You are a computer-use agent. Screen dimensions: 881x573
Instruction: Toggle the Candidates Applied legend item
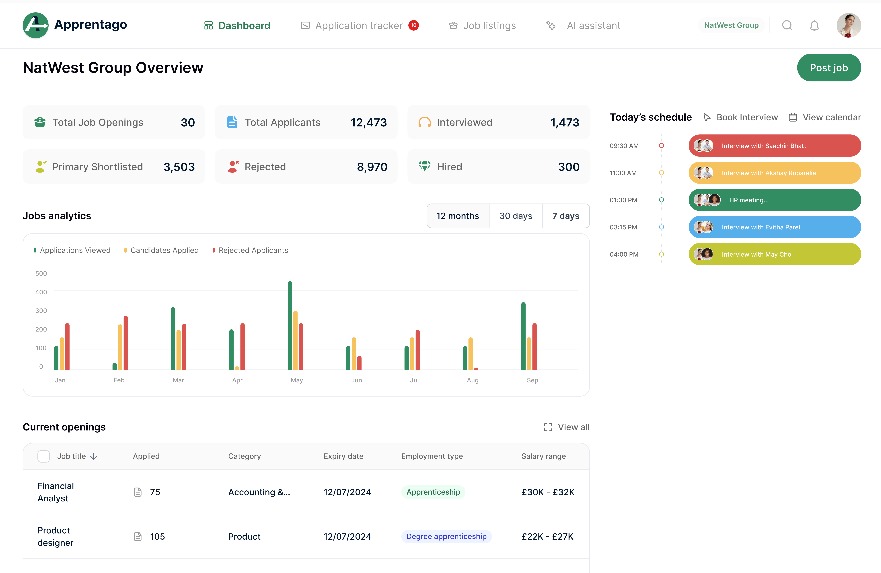tap(161, 250)
